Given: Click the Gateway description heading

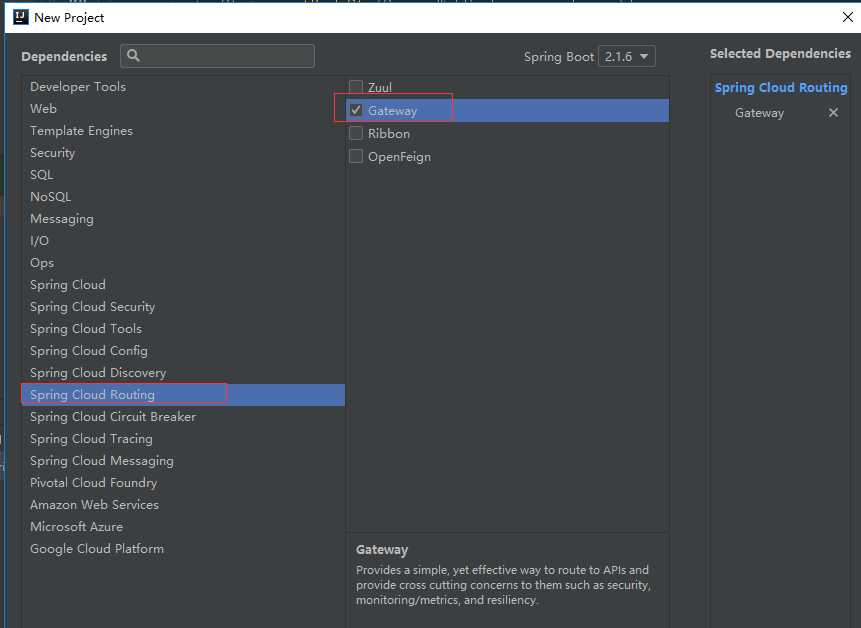Looking at the screenshot, I should click(x=382, y=550).
